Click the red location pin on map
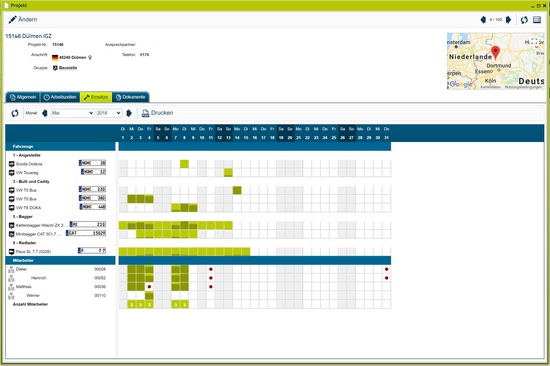The image size is (550, 366). 495,52
